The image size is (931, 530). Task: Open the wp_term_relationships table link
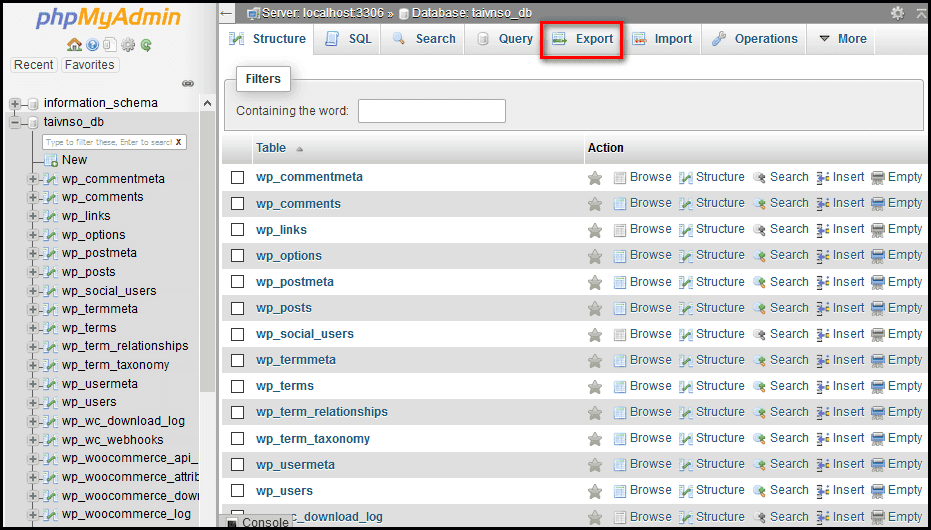(322, 412)
